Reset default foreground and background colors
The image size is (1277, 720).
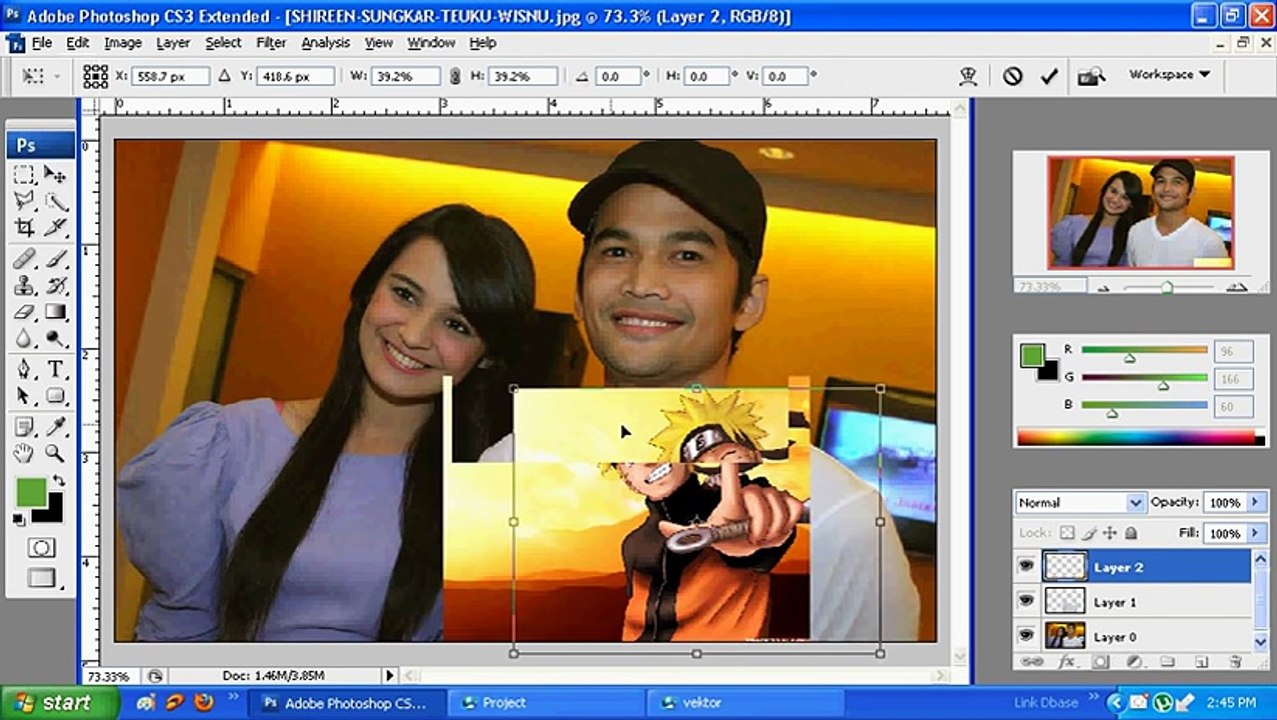pyautogui.click(x=19, y=519)
